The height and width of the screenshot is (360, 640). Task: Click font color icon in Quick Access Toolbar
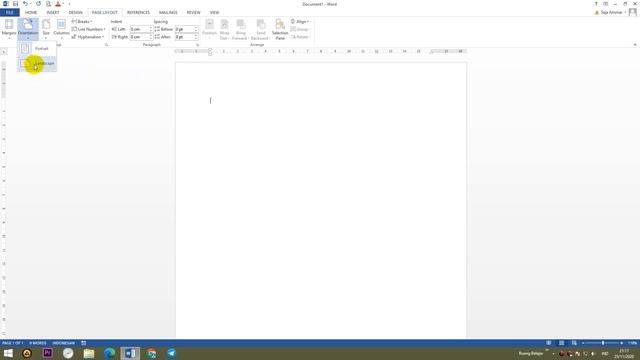58,4
